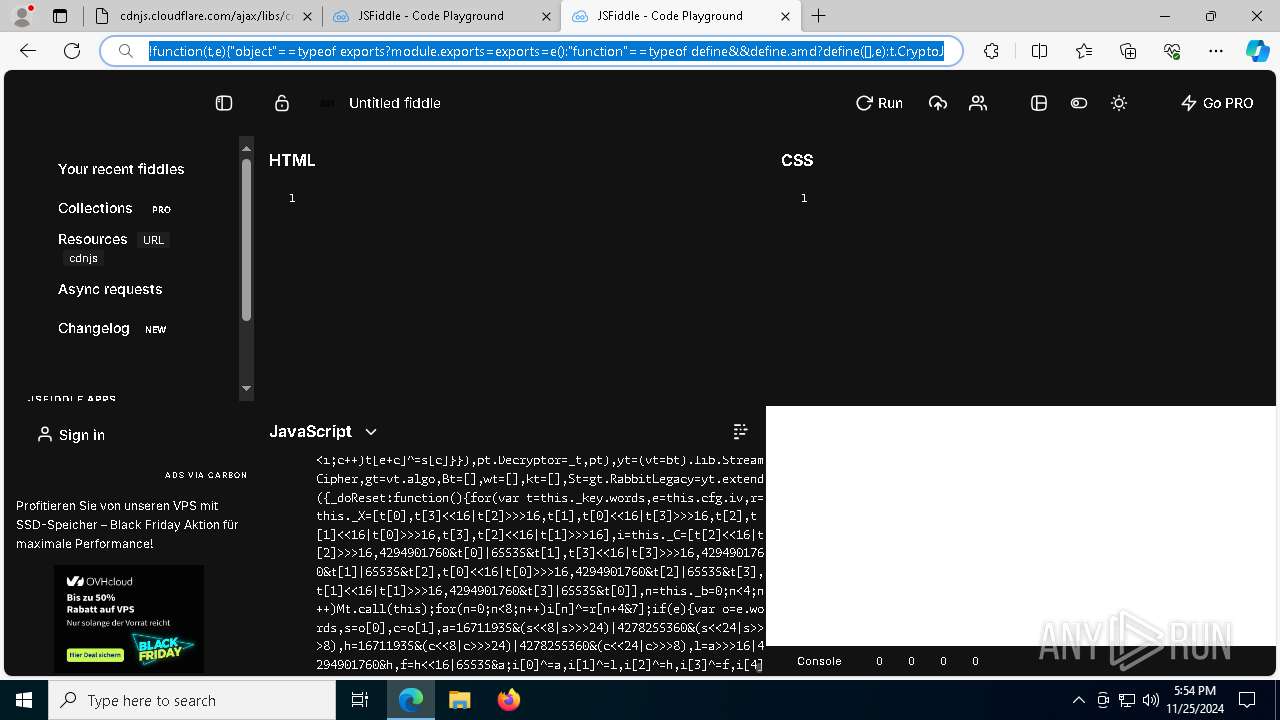The width and height of the screenshot is (1280, 720).
Task: Click the sidebar scrollbar thumb
Action: pos(246,240)
